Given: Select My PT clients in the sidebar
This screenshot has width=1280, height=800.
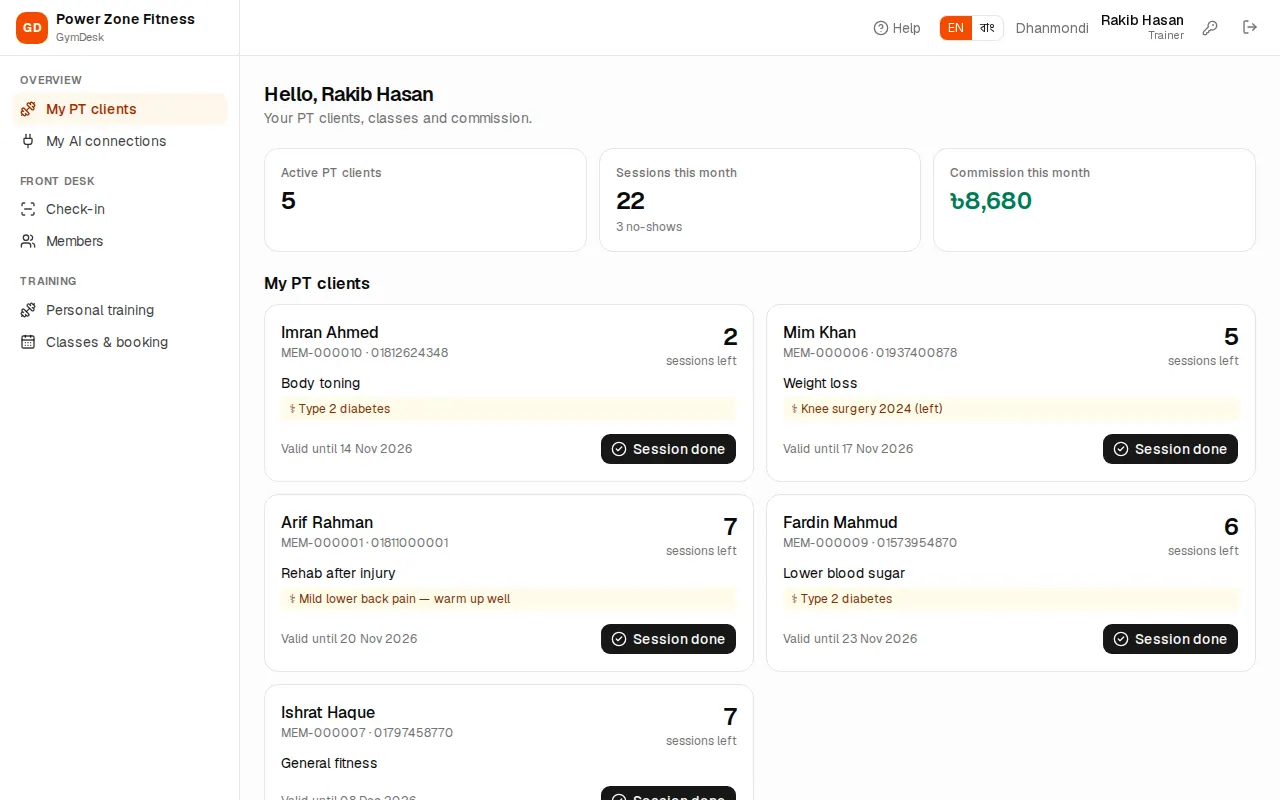Looking at the screenshot, I should pyautogui.click(x=120, y=109).
